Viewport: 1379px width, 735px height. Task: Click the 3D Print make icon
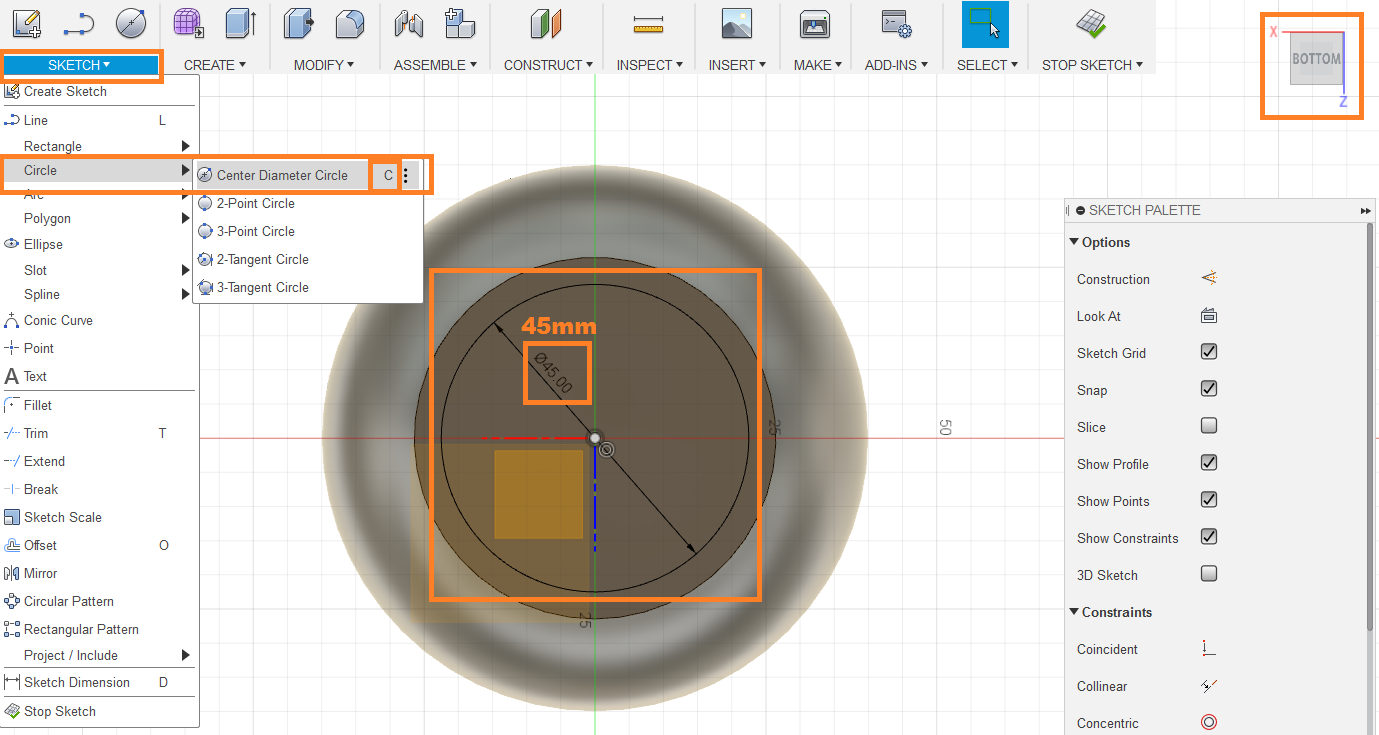816,23
